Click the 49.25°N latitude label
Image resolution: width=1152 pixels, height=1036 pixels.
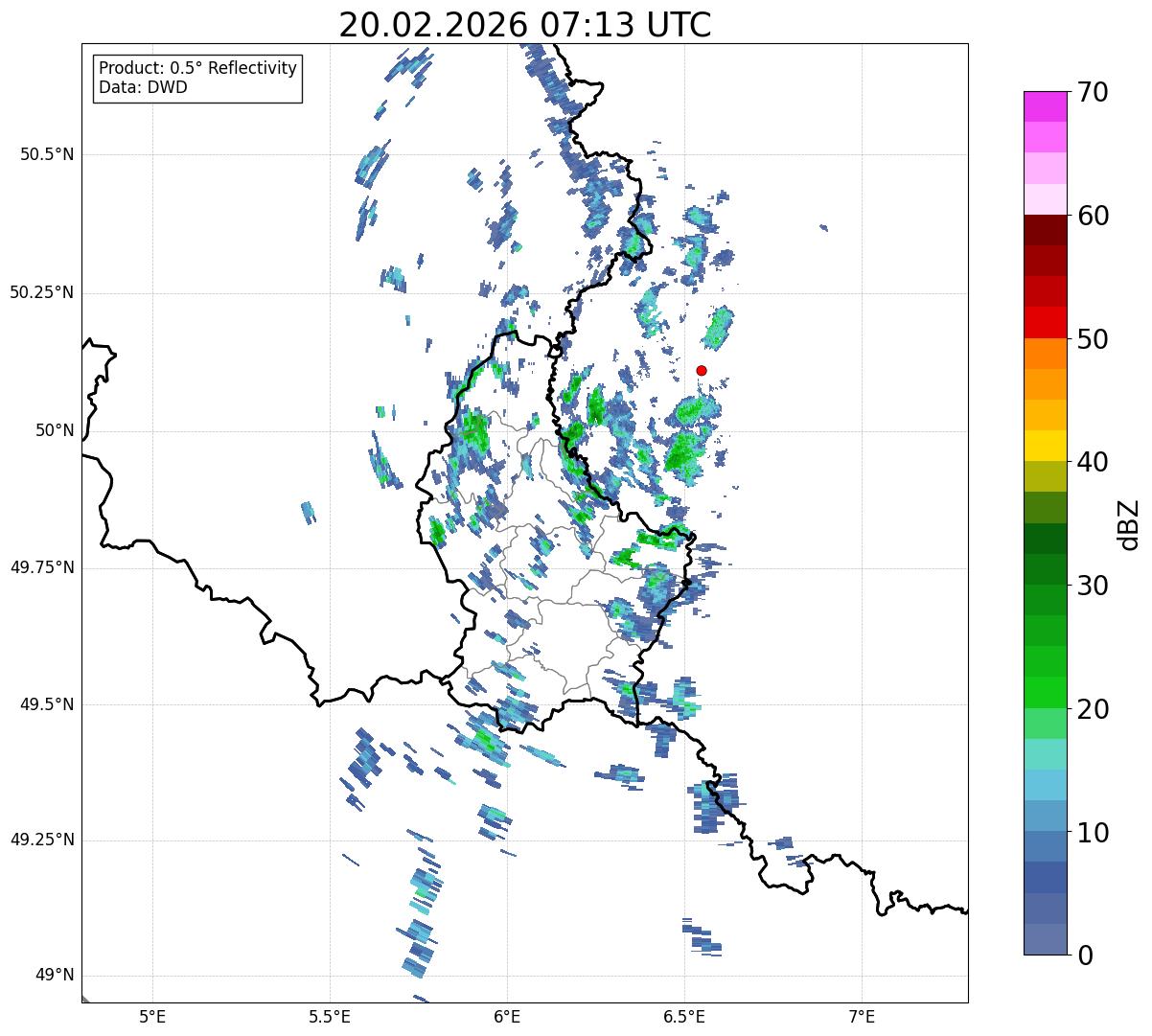click(42, 840)
